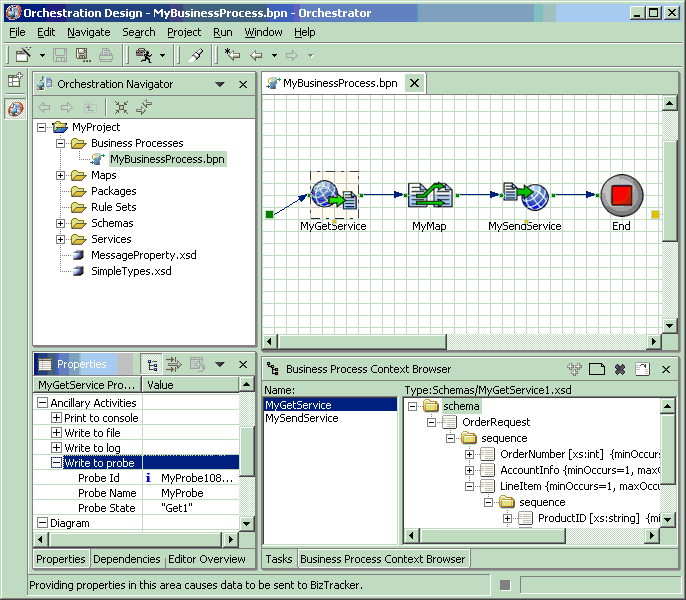Collapse the Business Processes folder

[60, 143]
